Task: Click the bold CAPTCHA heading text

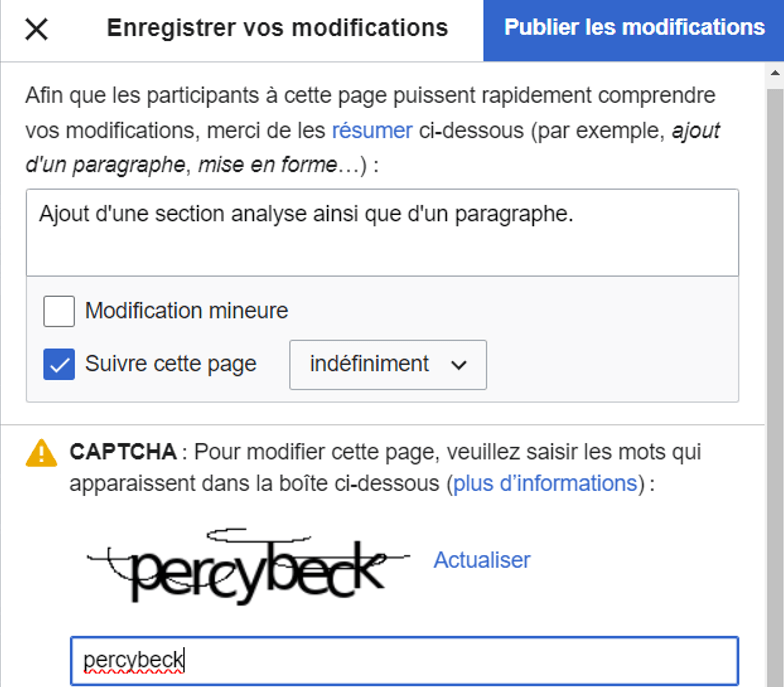Action: (x=122, y=452)
